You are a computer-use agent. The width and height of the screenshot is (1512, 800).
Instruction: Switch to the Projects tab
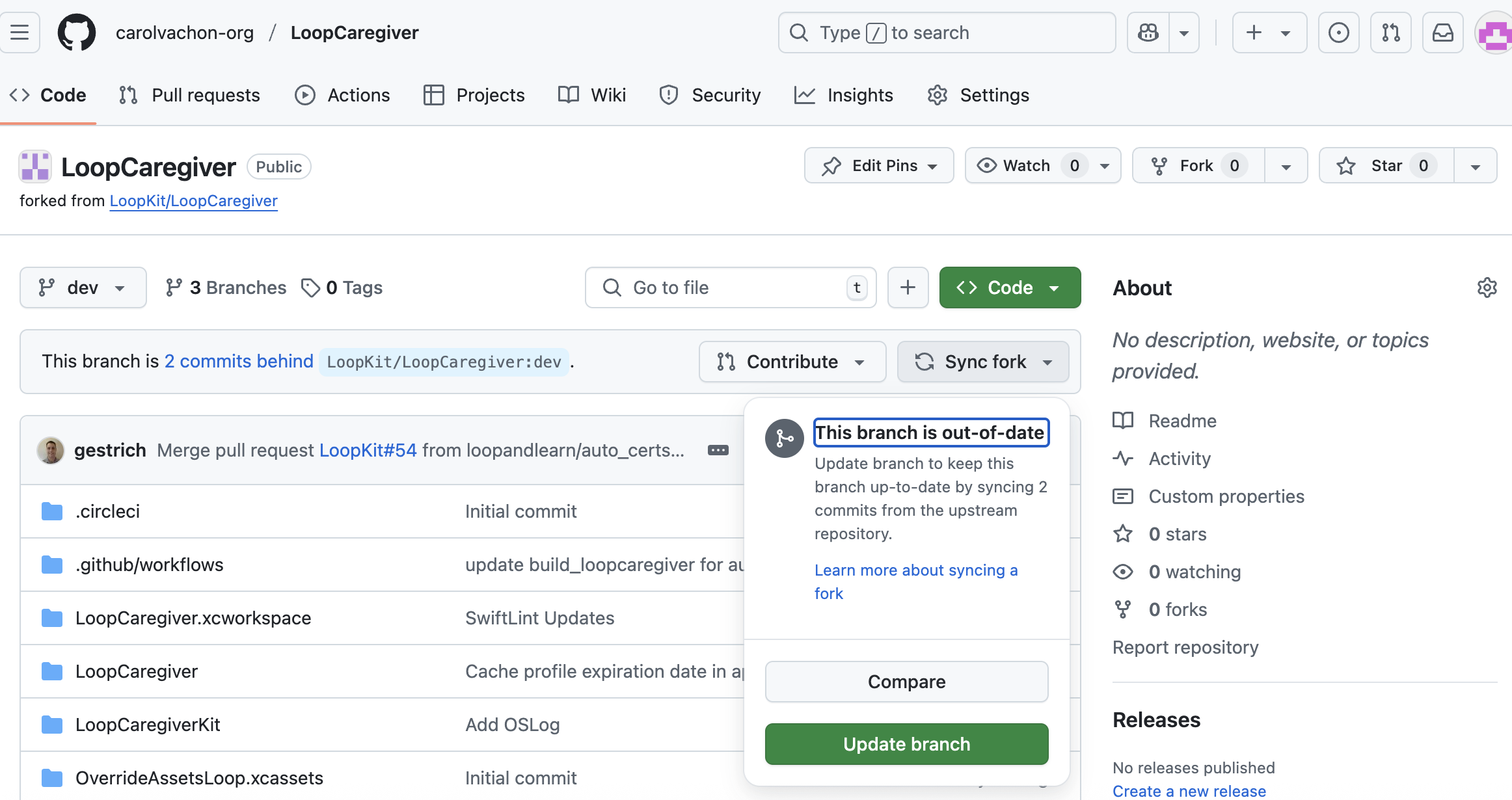point(474,95)
